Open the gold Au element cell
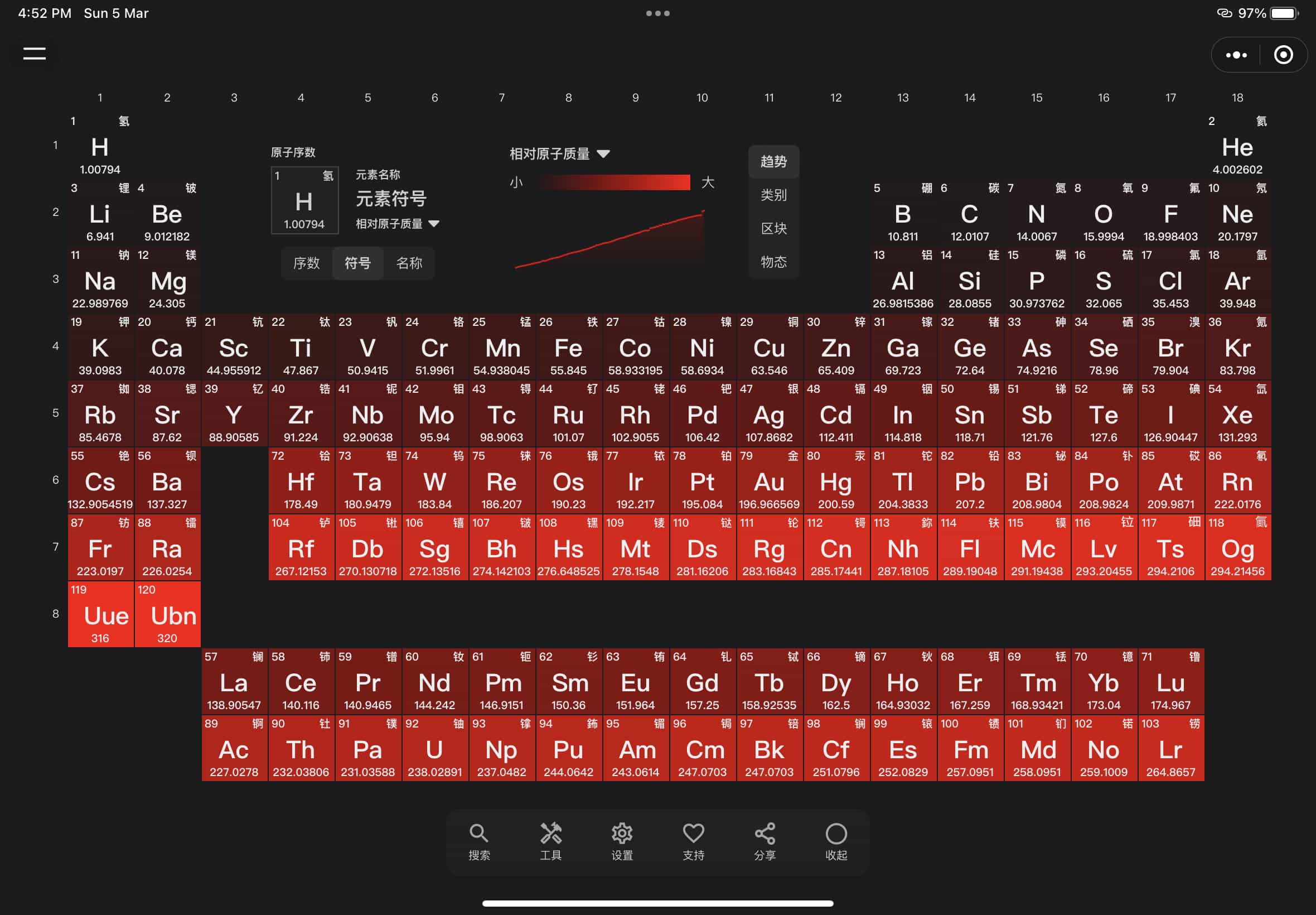The width and height of the screenshot is (1316, 915). [769, 481]
